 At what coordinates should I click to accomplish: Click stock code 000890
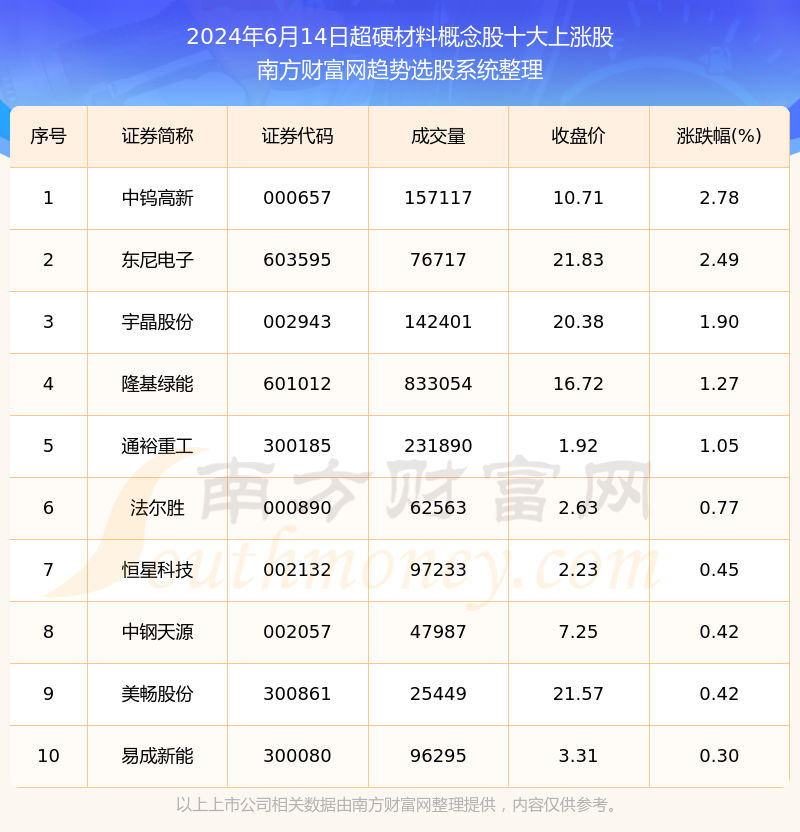click(297, 508)
